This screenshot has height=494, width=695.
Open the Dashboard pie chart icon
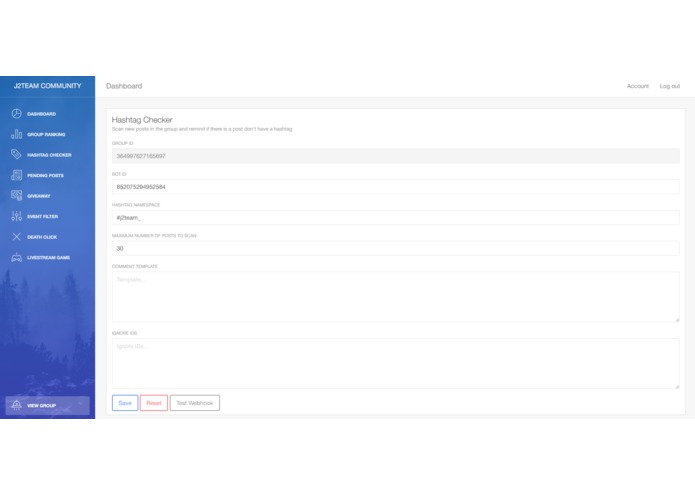pyautogui.click(x=16, y=114)
